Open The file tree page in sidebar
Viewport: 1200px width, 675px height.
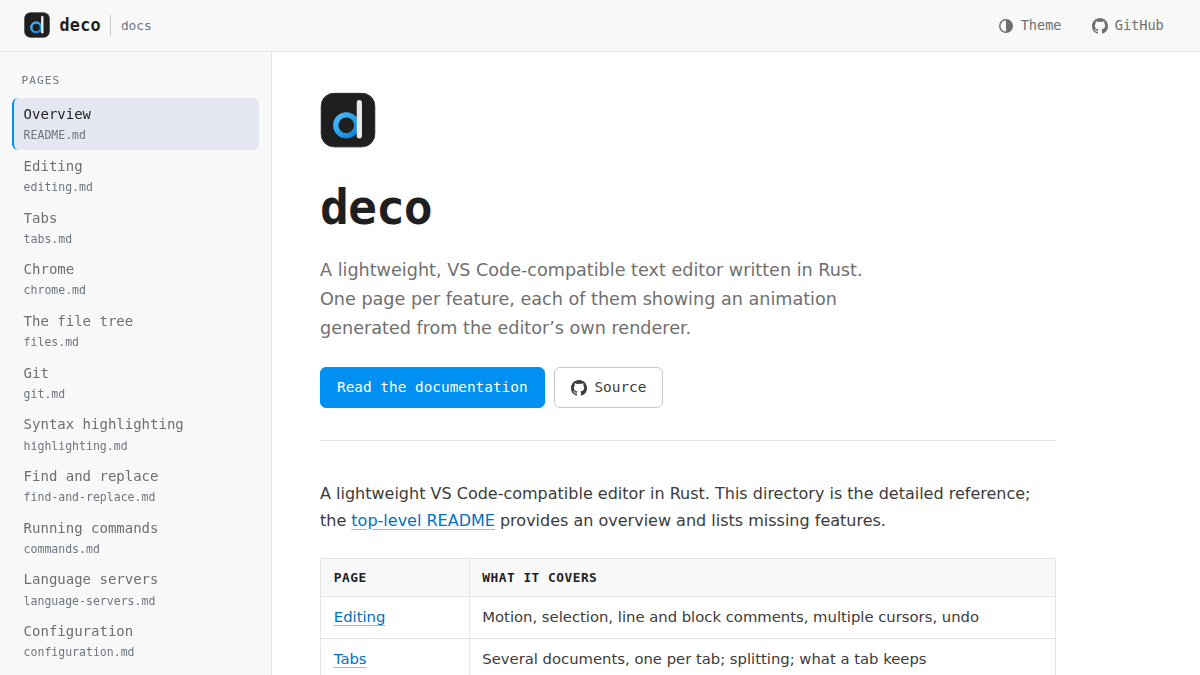(x=136, y=331)
